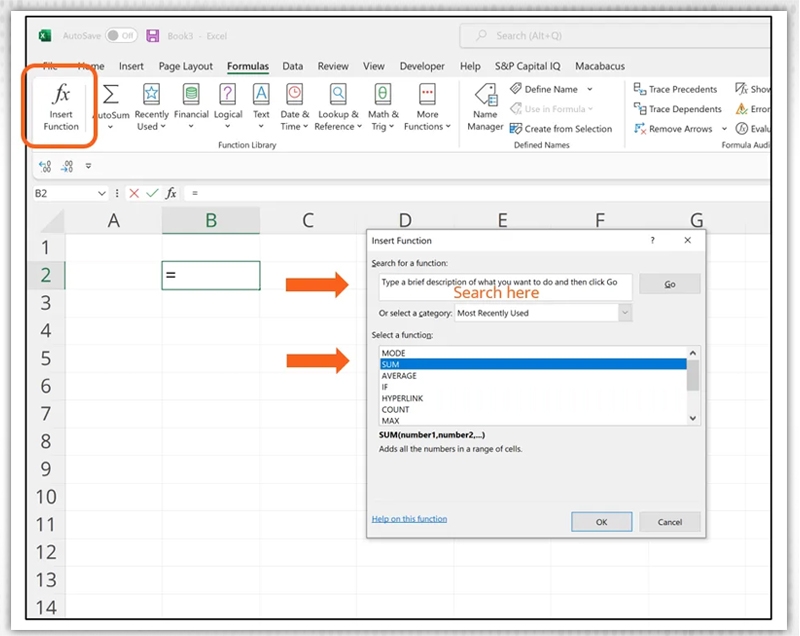Click the Trace Precedents tool

tap(676, 89)
